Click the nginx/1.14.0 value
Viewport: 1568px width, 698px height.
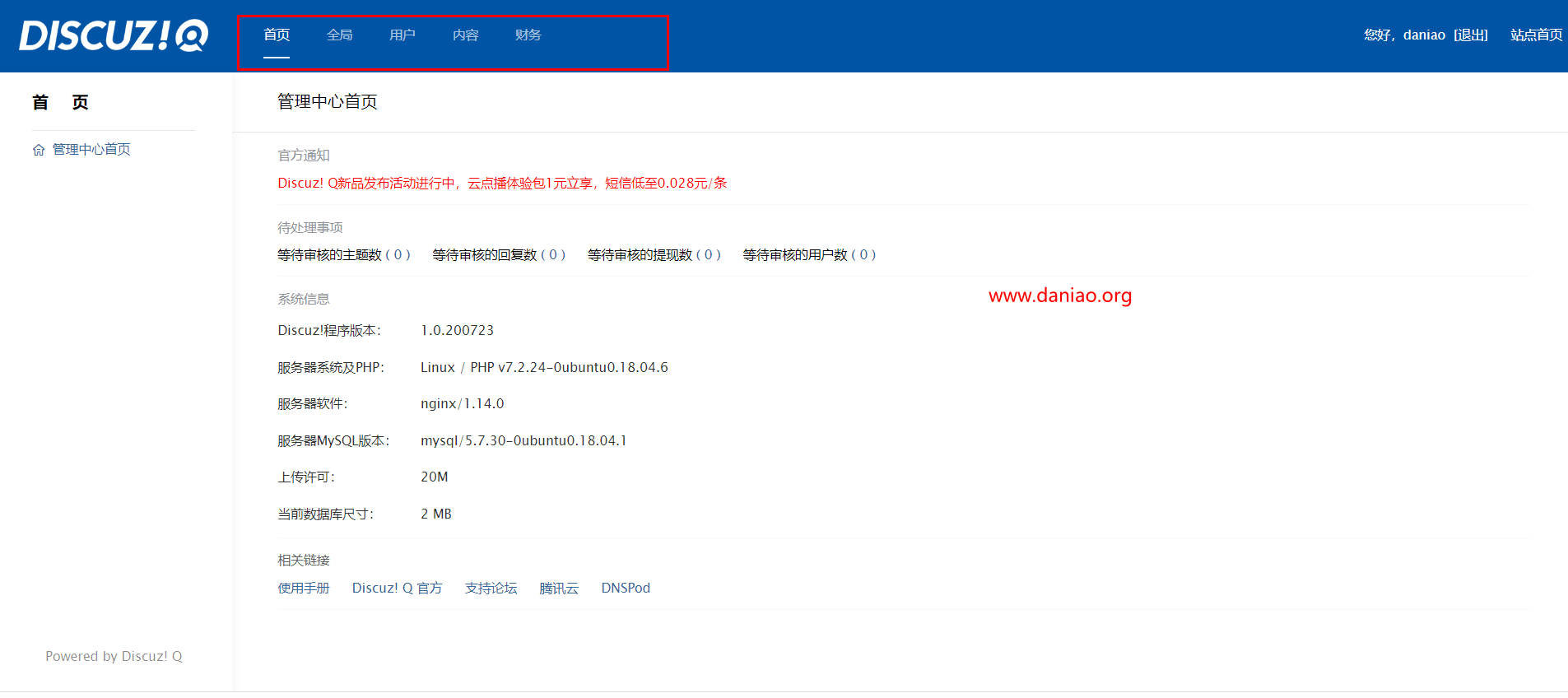point(463,403)
